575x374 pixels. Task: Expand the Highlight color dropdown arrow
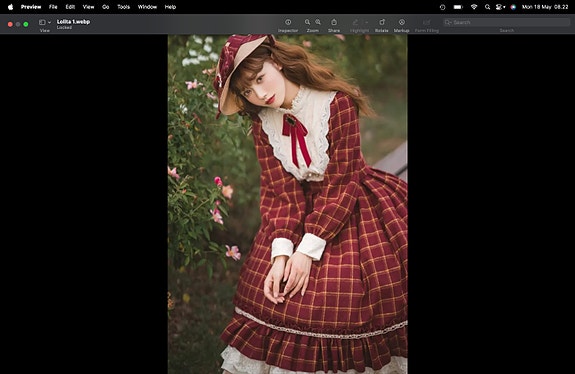pos(366,22)
